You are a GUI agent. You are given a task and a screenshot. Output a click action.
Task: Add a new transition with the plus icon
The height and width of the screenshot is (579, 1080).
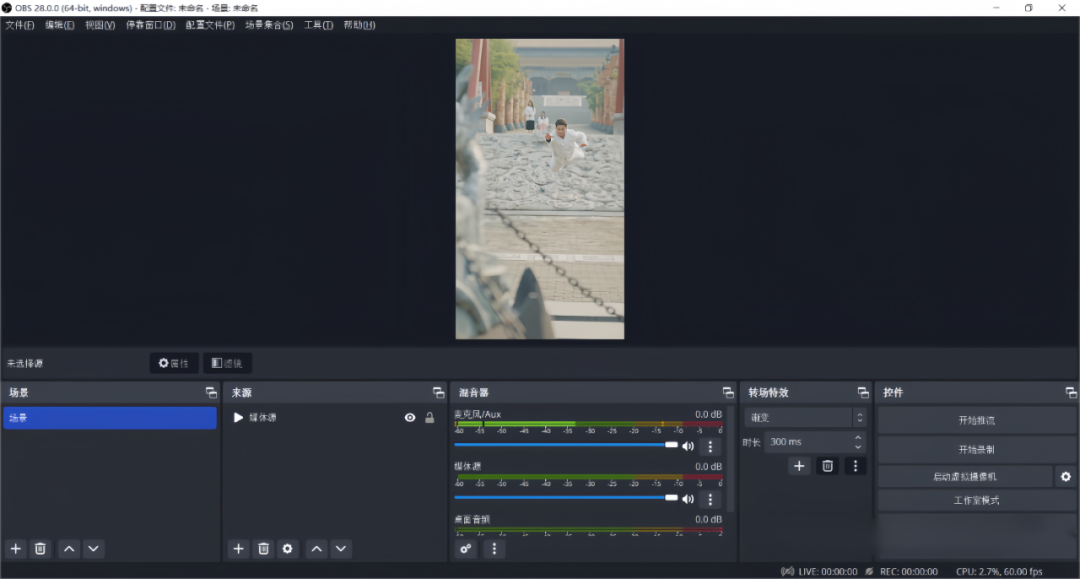[x=799, y=466]
